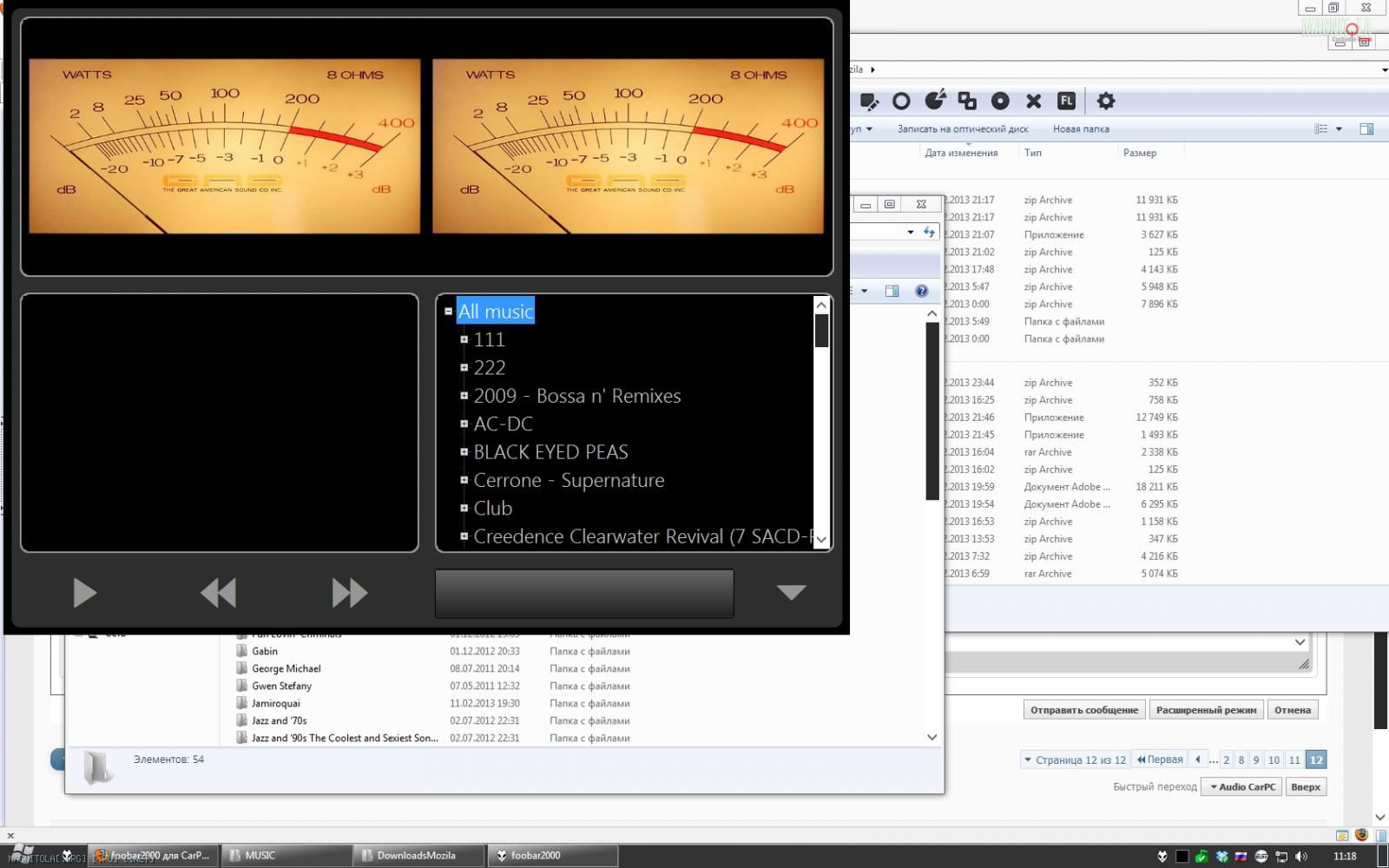Skip to the previous track with rewind

pyautogui.click(x=218, y=593)
